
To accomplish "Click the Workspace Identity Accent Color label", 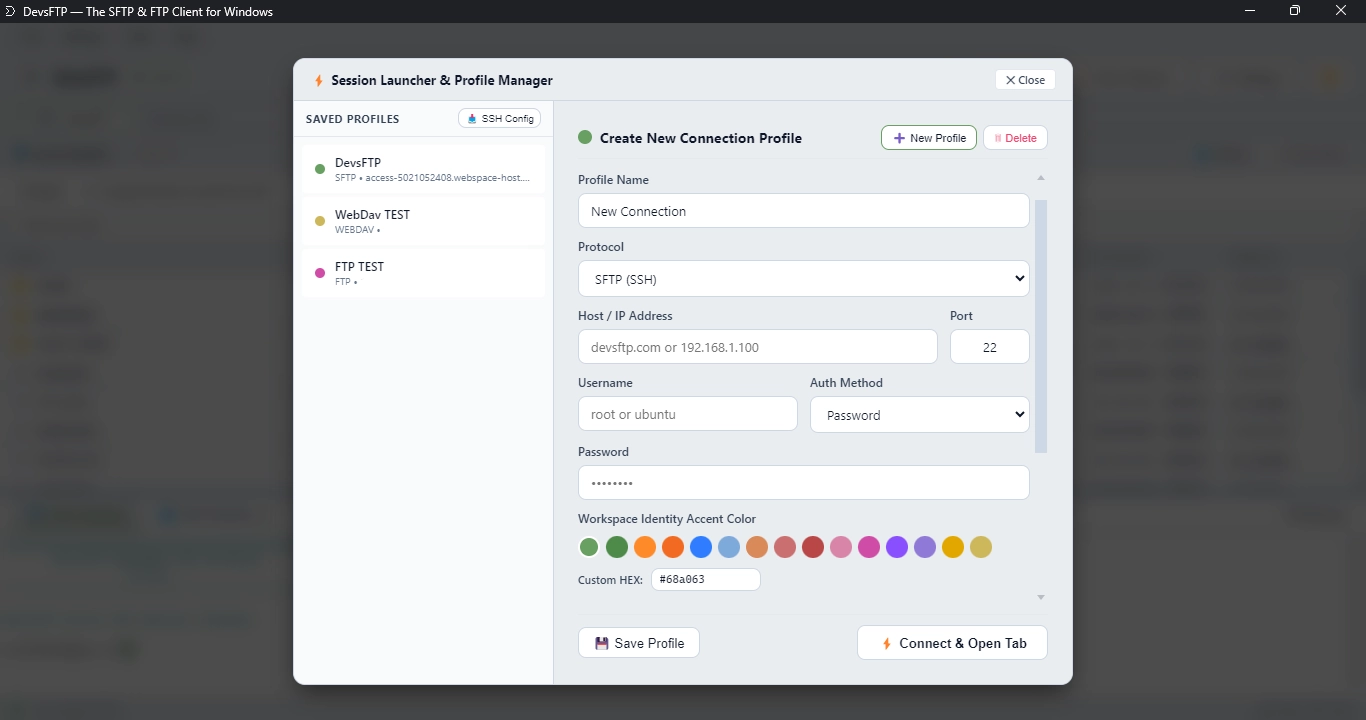I will [x=667, y=519].
